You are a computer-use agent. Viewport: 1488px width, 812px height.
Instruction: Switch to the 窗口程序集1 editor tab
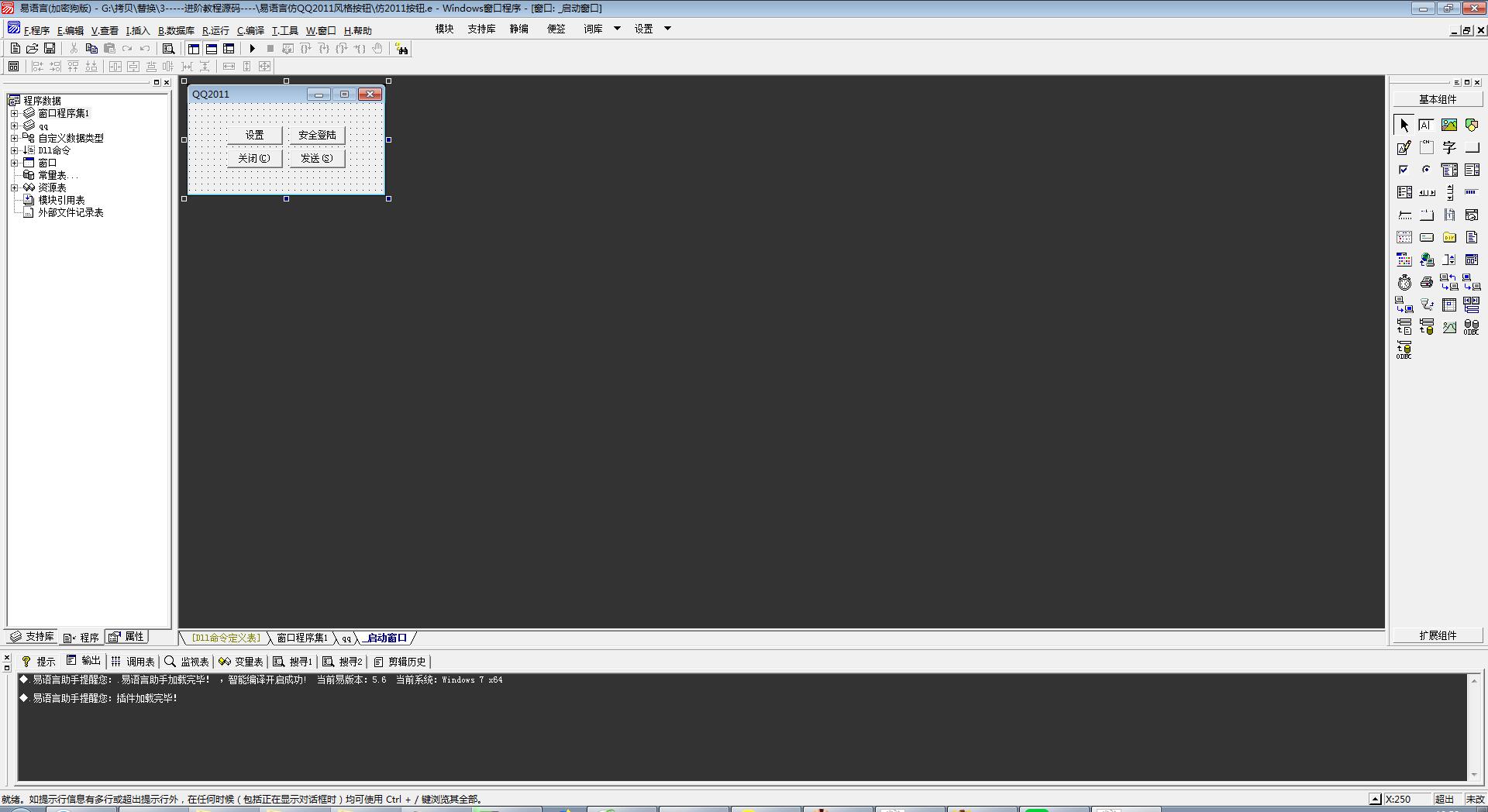pyautogui.click(x=301, y=638)
